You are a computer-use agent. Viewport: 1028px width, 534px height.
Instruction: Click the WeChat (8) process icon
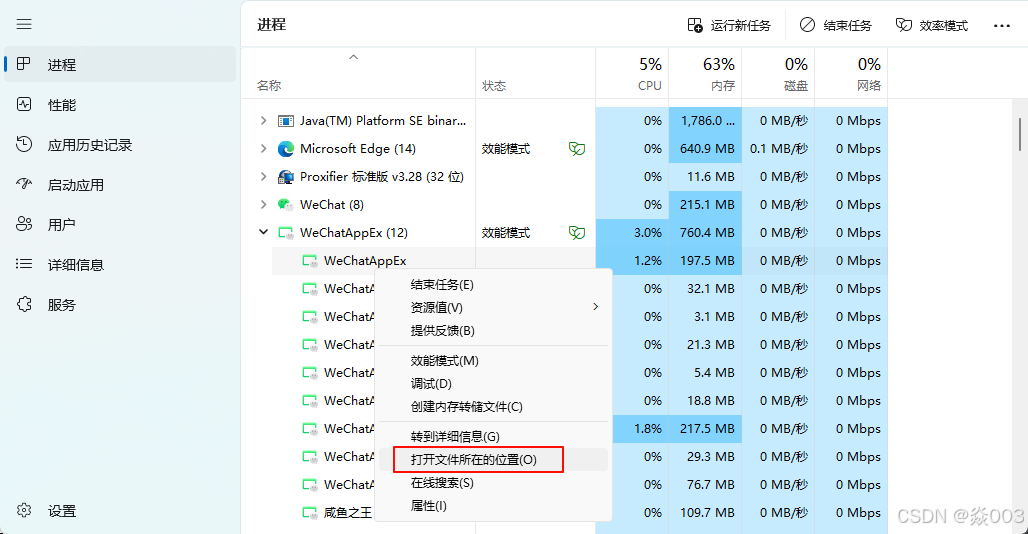click(286, 204)
